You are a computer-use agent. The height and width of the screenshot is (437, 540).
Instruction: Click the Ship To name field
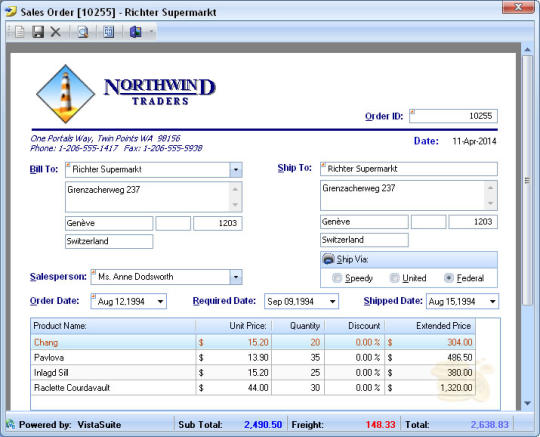409,169
